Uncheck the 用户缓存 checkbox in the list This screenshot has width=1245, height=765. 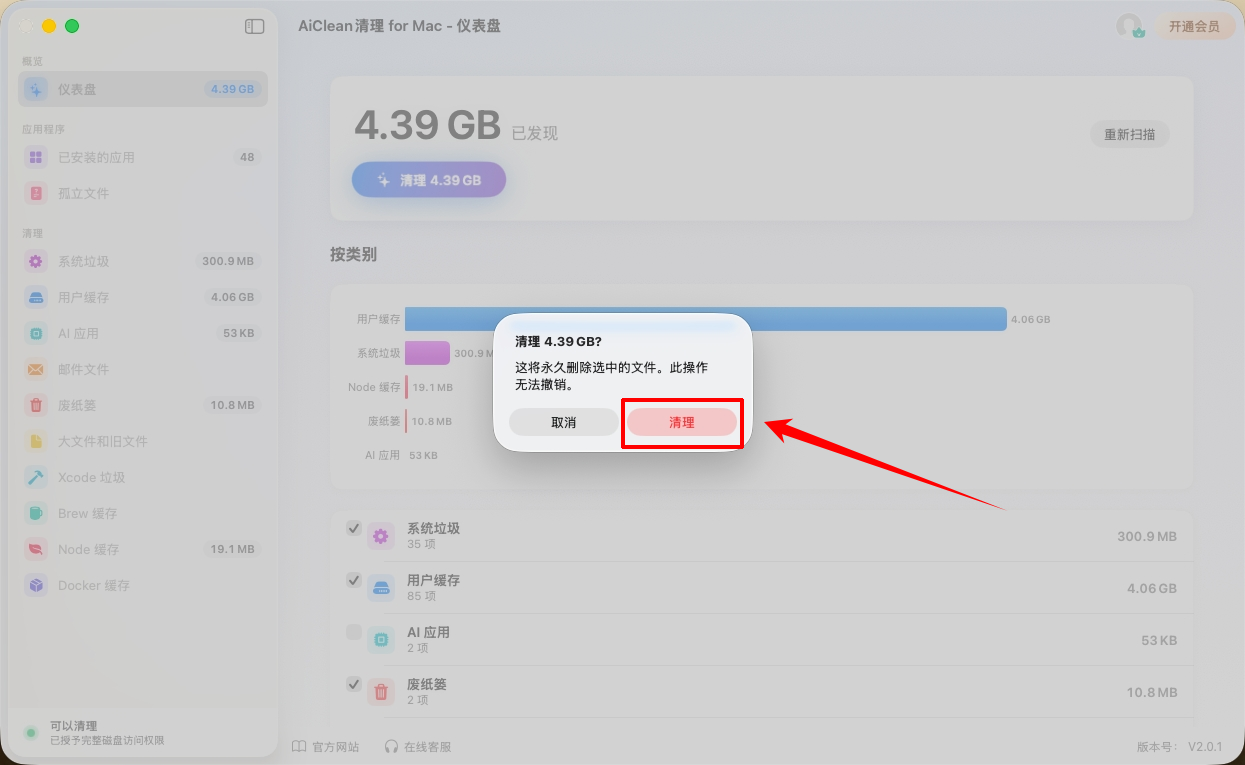354,580
